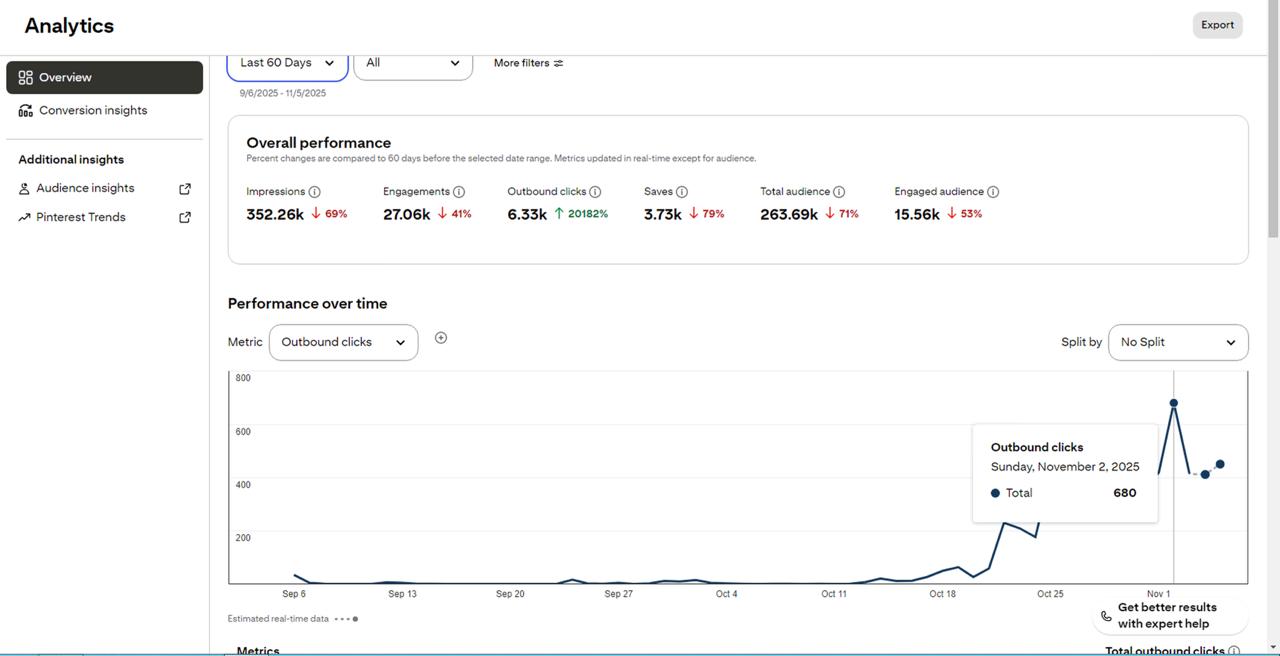Screen dimensions: 1280x656
Task: Click the Total outbound clicks info icon
Action: [1234, 651]
